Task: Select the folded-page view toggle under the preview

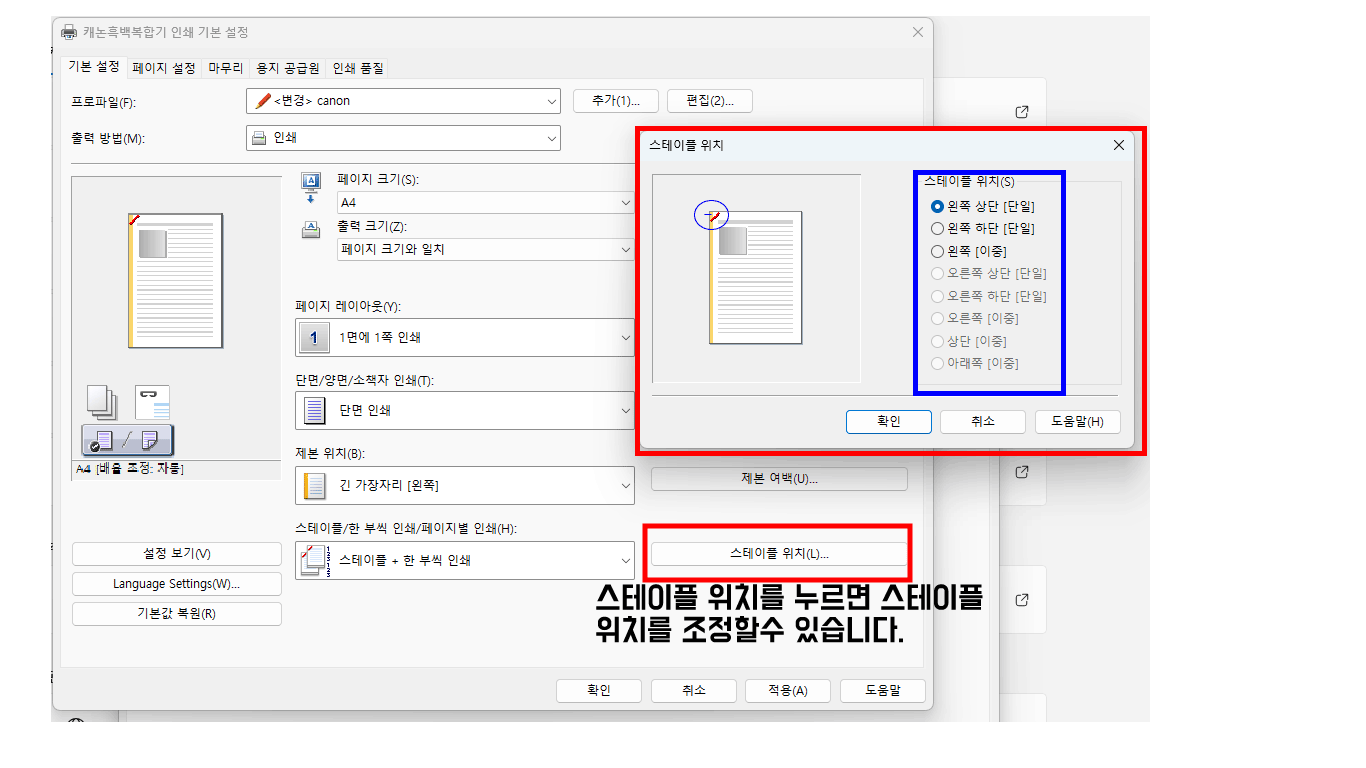Action: (x=150, y=440)
